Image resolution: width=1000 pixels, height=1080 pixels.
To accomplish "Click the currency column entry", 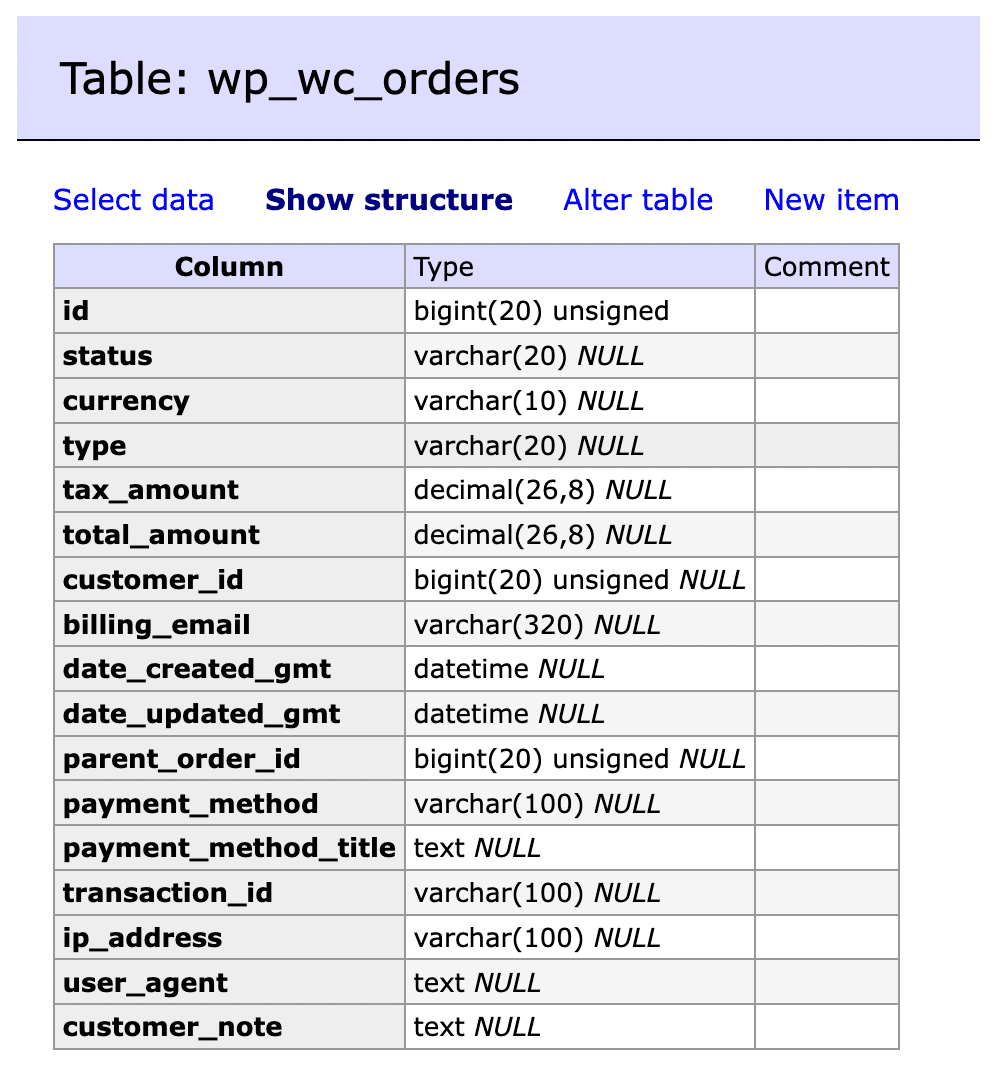I will coord(126,400).
